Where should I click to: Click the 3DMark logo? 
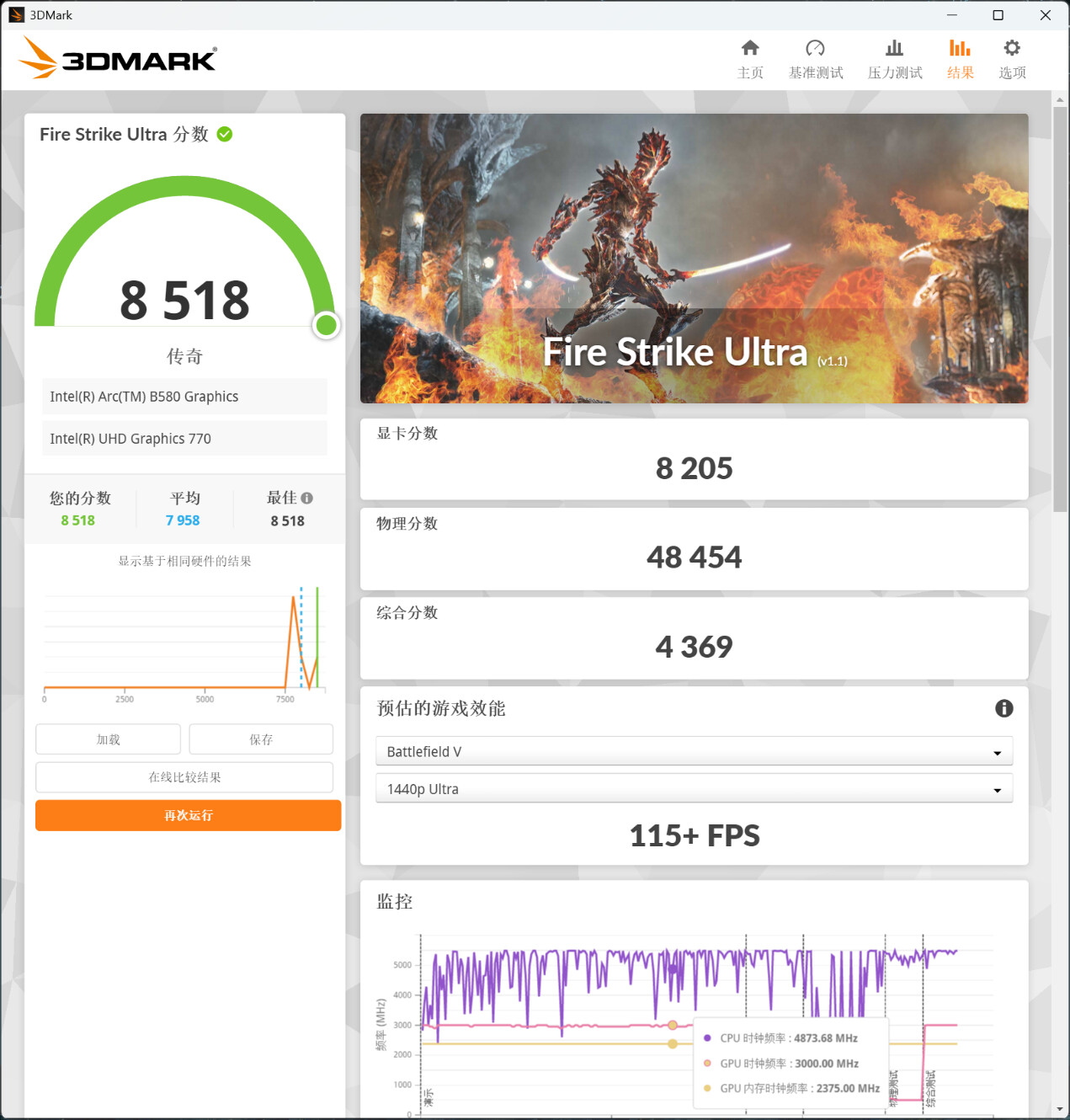[118, 58]
